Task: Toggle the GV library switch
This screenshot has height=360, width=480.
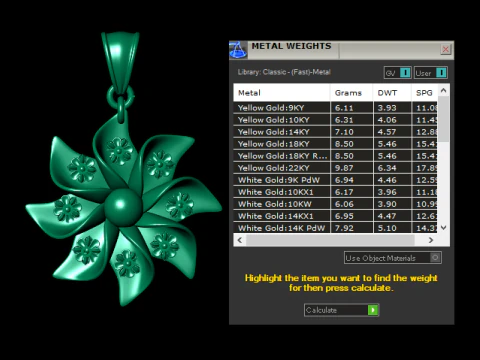Action: click(x=397, y=73)
